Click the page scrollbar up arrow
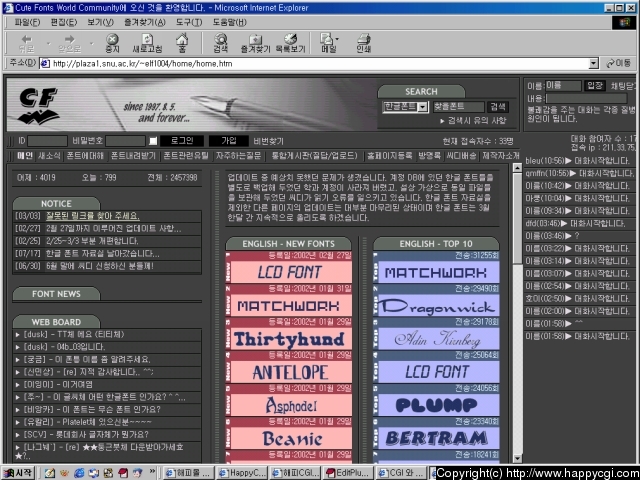The width and height of the screenshot is (640, 480). (517, 168)
